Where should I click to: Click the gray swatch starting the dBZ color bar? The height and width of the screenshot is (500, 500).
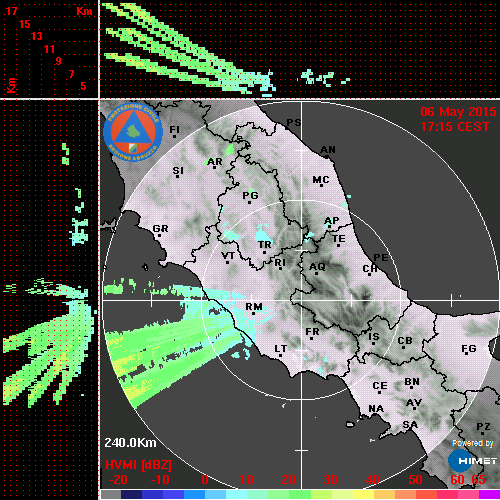click(111, 494)
